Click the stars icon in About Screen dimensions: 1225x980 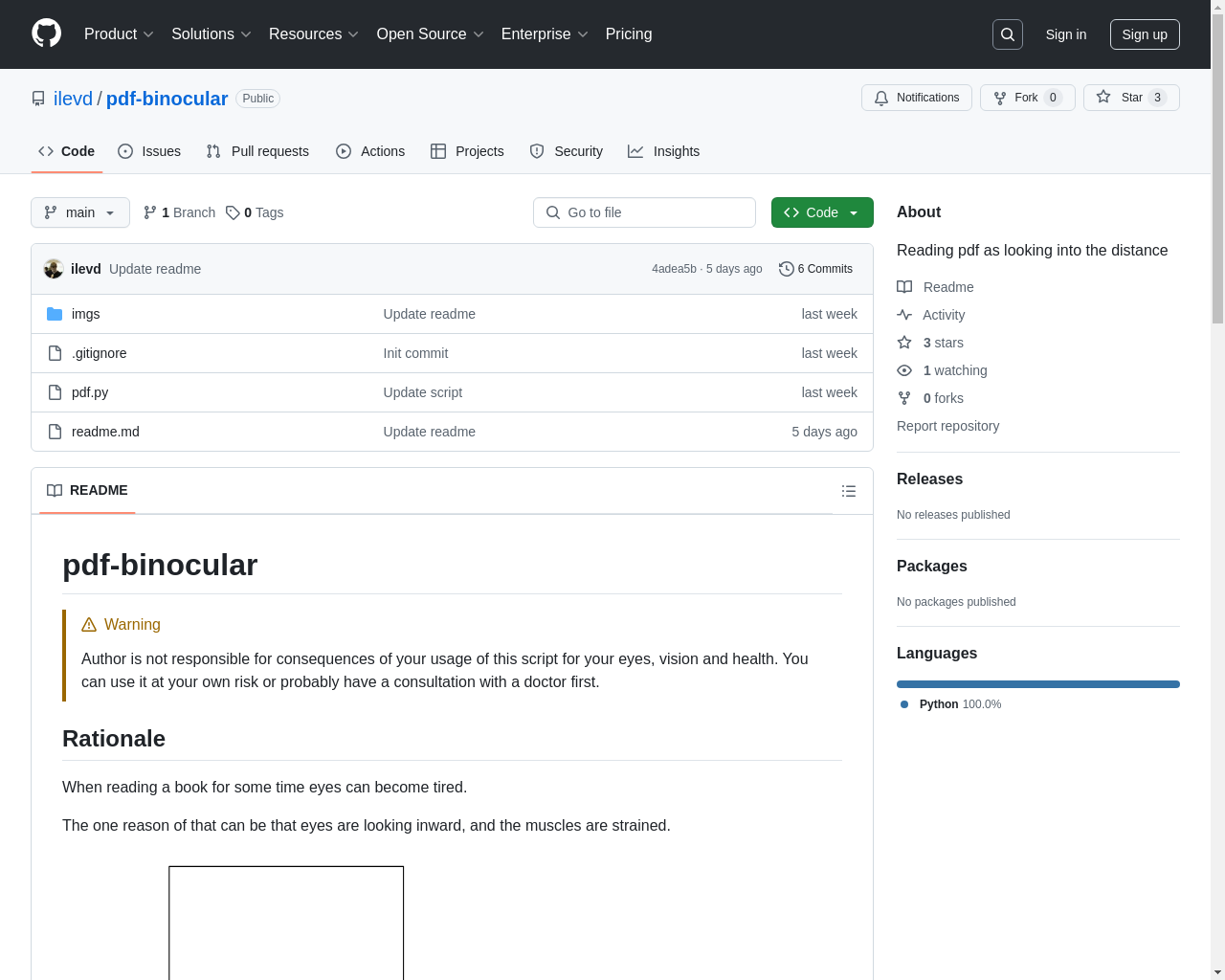pyautogui.click(x=904, y=343)
